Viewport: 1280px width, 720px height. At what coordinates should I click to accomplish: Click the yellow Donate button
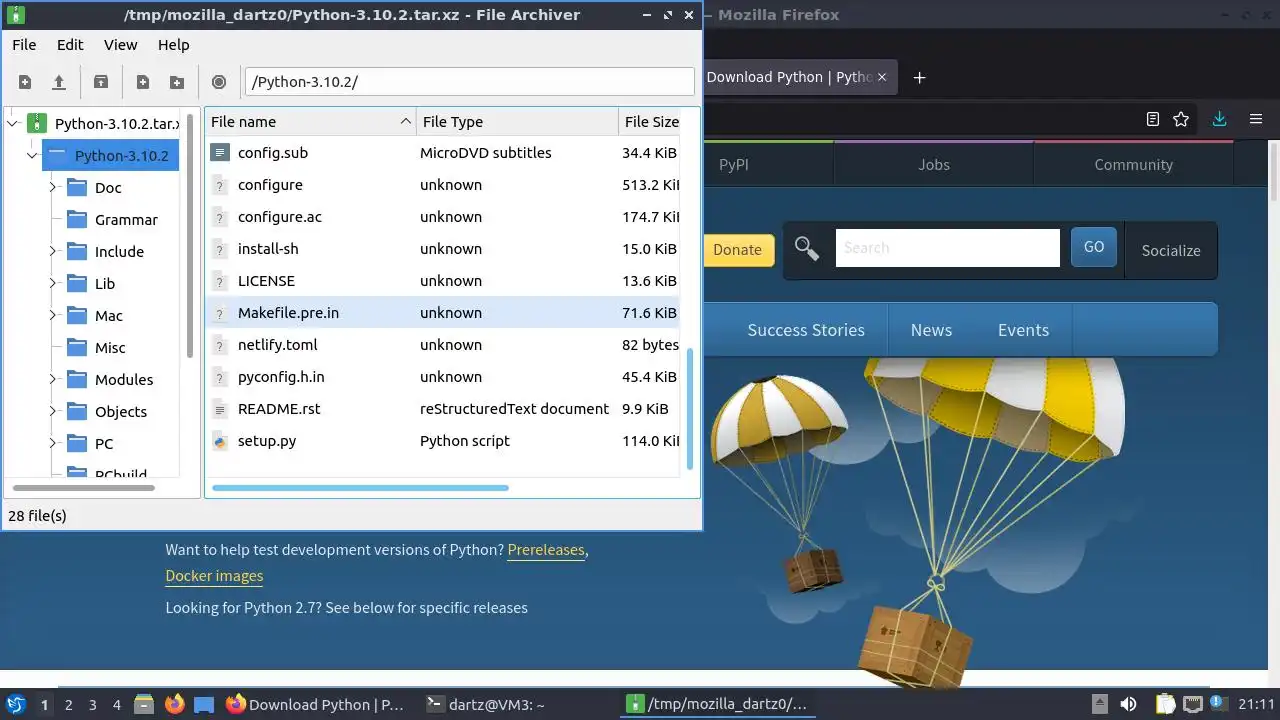click(x=738, y=250)
